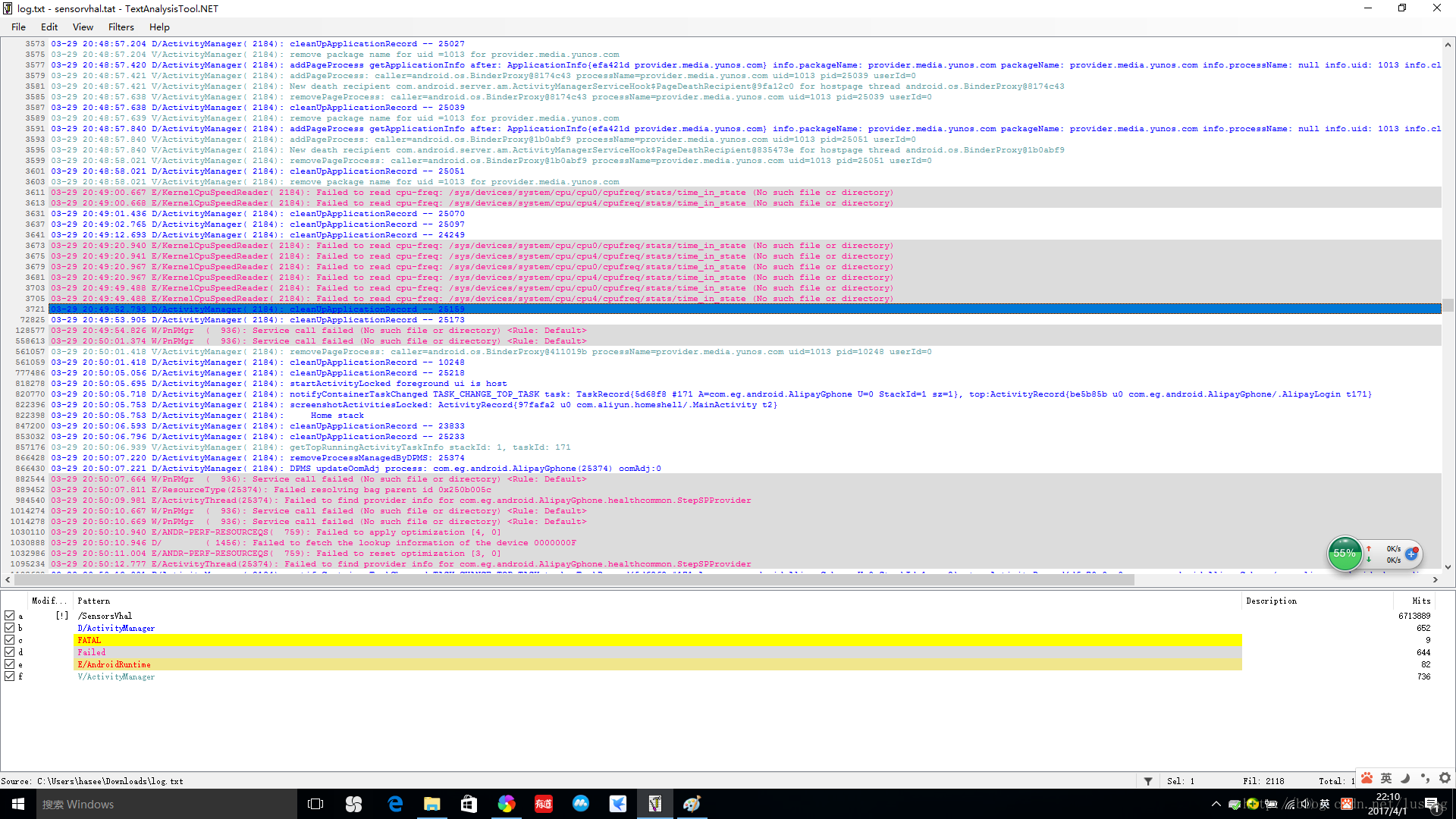Click the horizontal scrollbar of log view
Image resolution: width=1456 pixels, height=819 pixels.
tap(574, 579)
